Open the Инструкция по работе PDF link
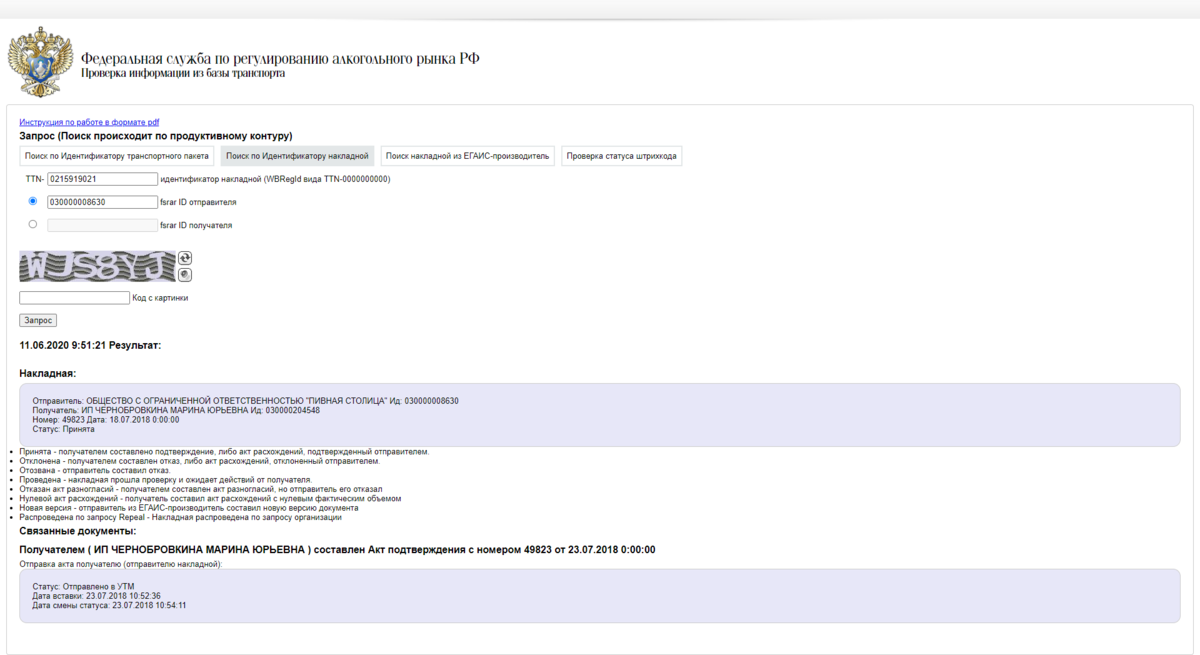Image resolution: width=1200 pixels, height=655 pixels. click(x=89, y=122)
